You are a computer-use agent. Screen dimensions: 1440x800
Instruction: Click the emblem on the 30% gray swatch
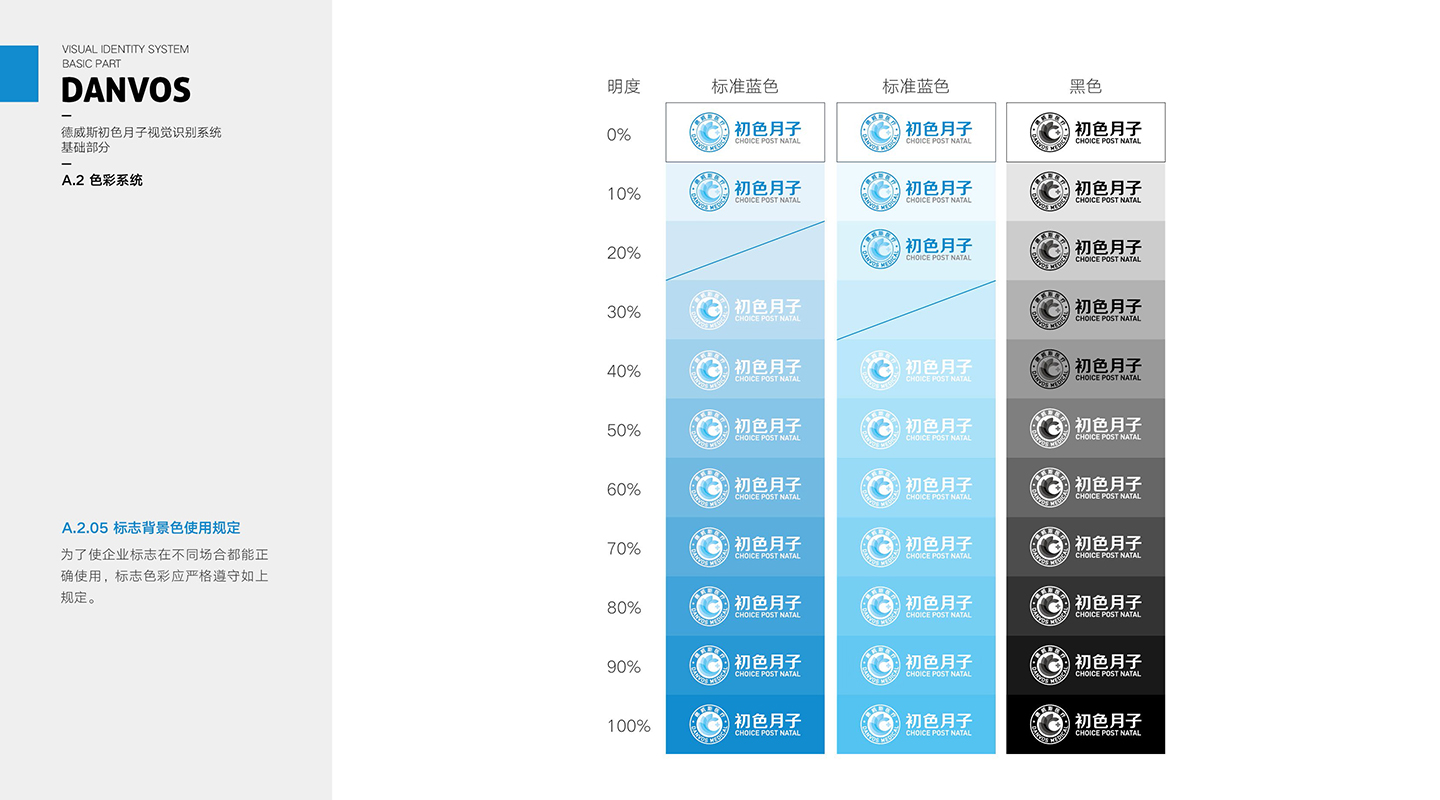[x=1050, y=310]
